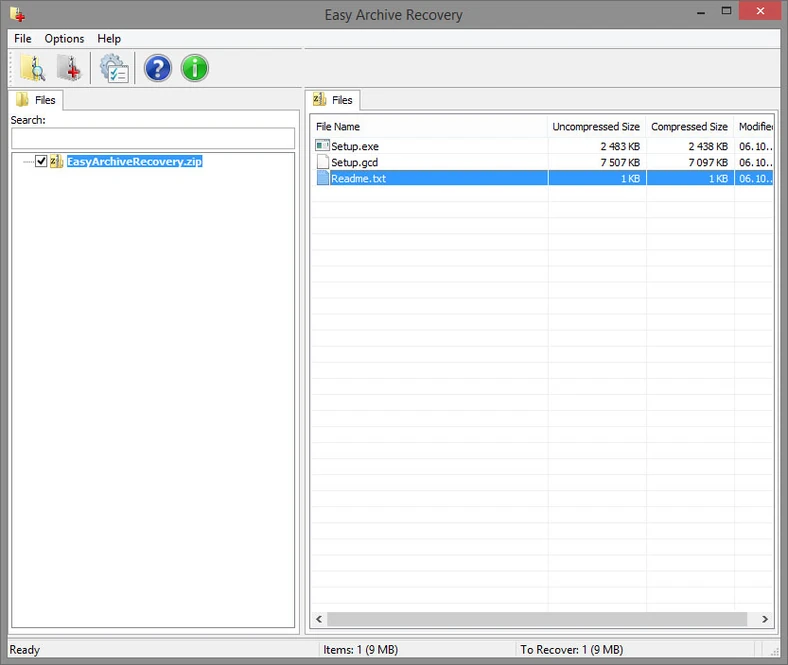This screenshot has height=665, width=788.
Task: Click the green info about icon
Action: (x=194, y=68)
